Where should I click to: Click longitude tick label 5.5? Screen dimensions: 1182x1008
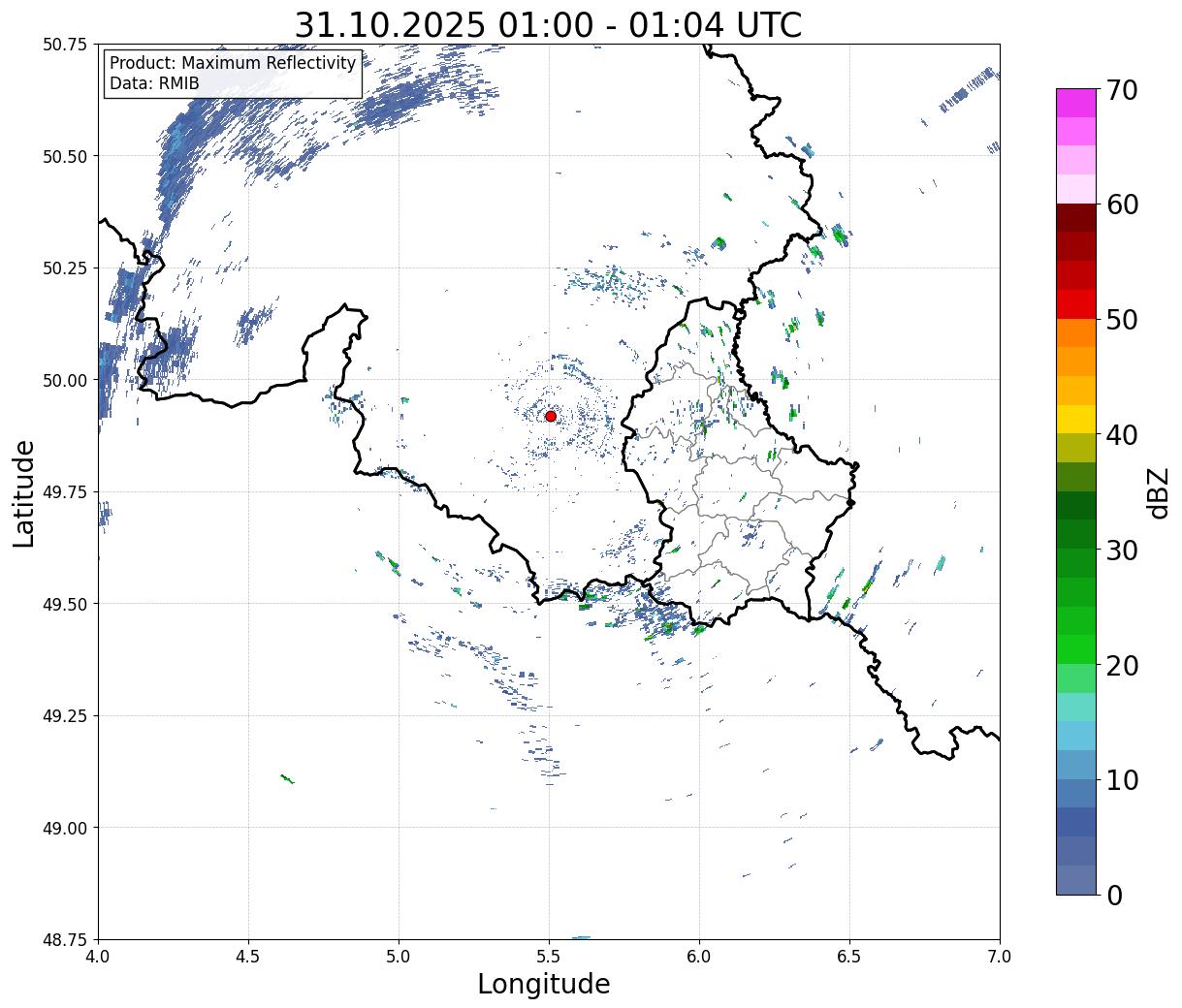549,956
